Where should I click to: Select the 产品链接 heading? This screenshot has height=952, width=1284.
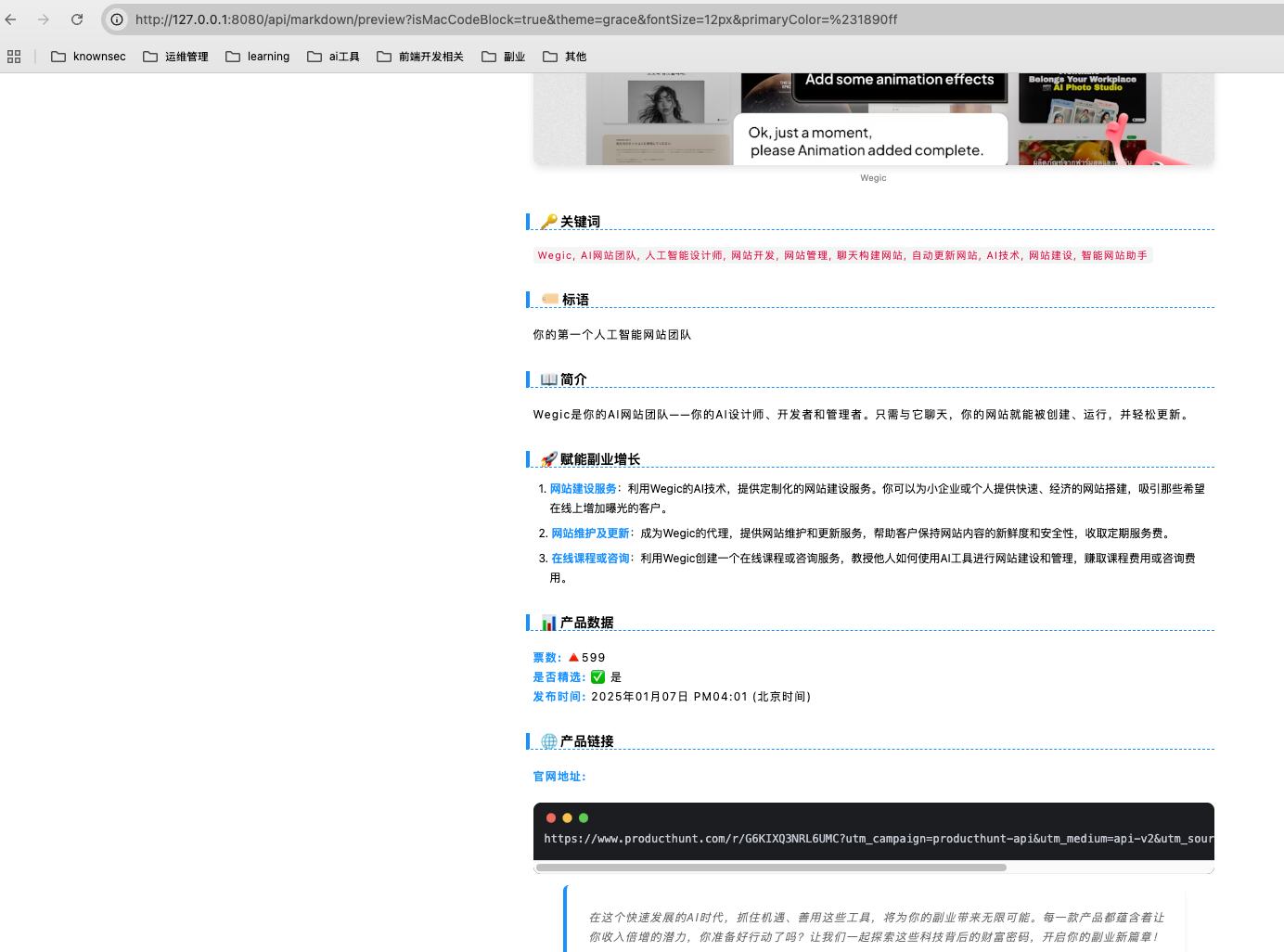pyautogui.click(x=586, y=741)
